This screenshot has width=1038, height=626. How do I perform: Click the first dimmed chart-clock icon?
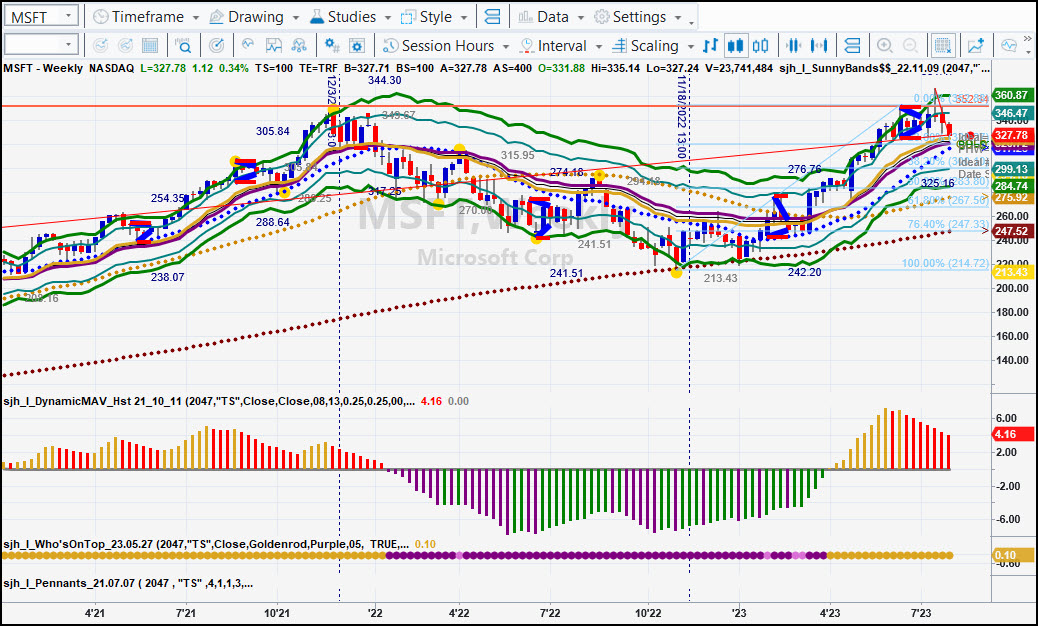point(101,46)
